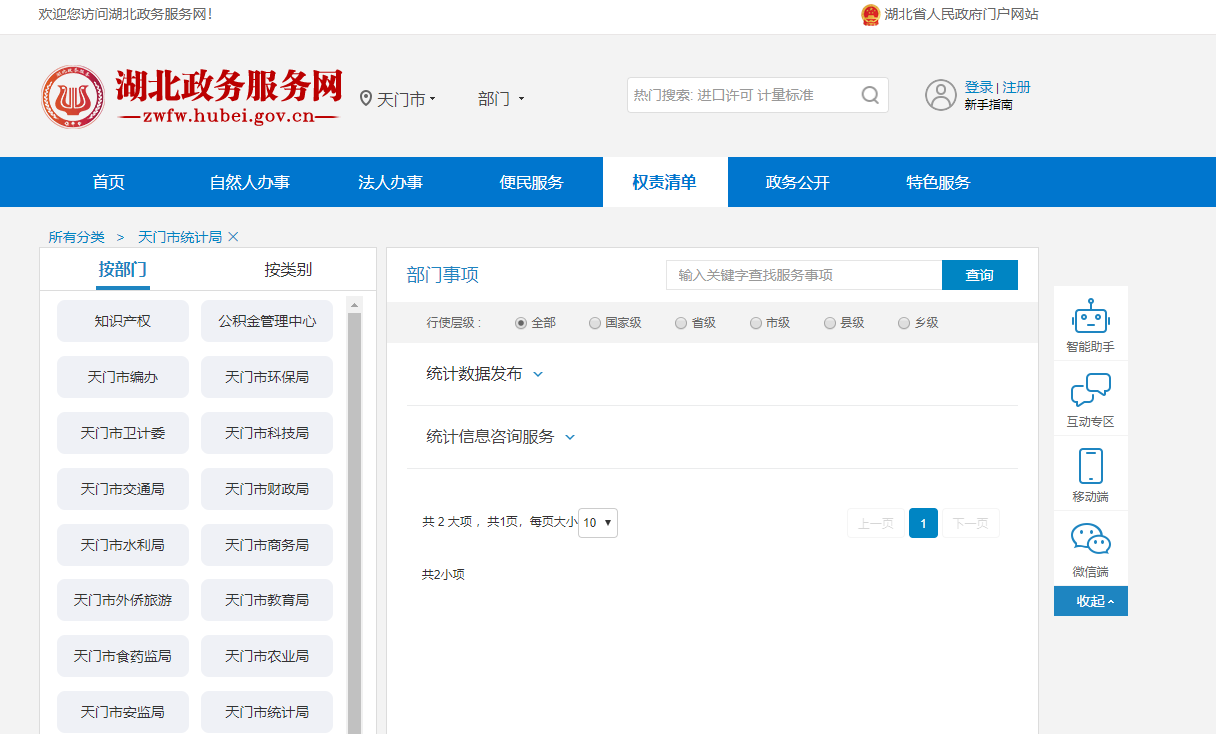This screenshot has width=1216, height=734.
Task: Open the 互动专区 chat bubbles icon
Action: (x=1090, y=391)
